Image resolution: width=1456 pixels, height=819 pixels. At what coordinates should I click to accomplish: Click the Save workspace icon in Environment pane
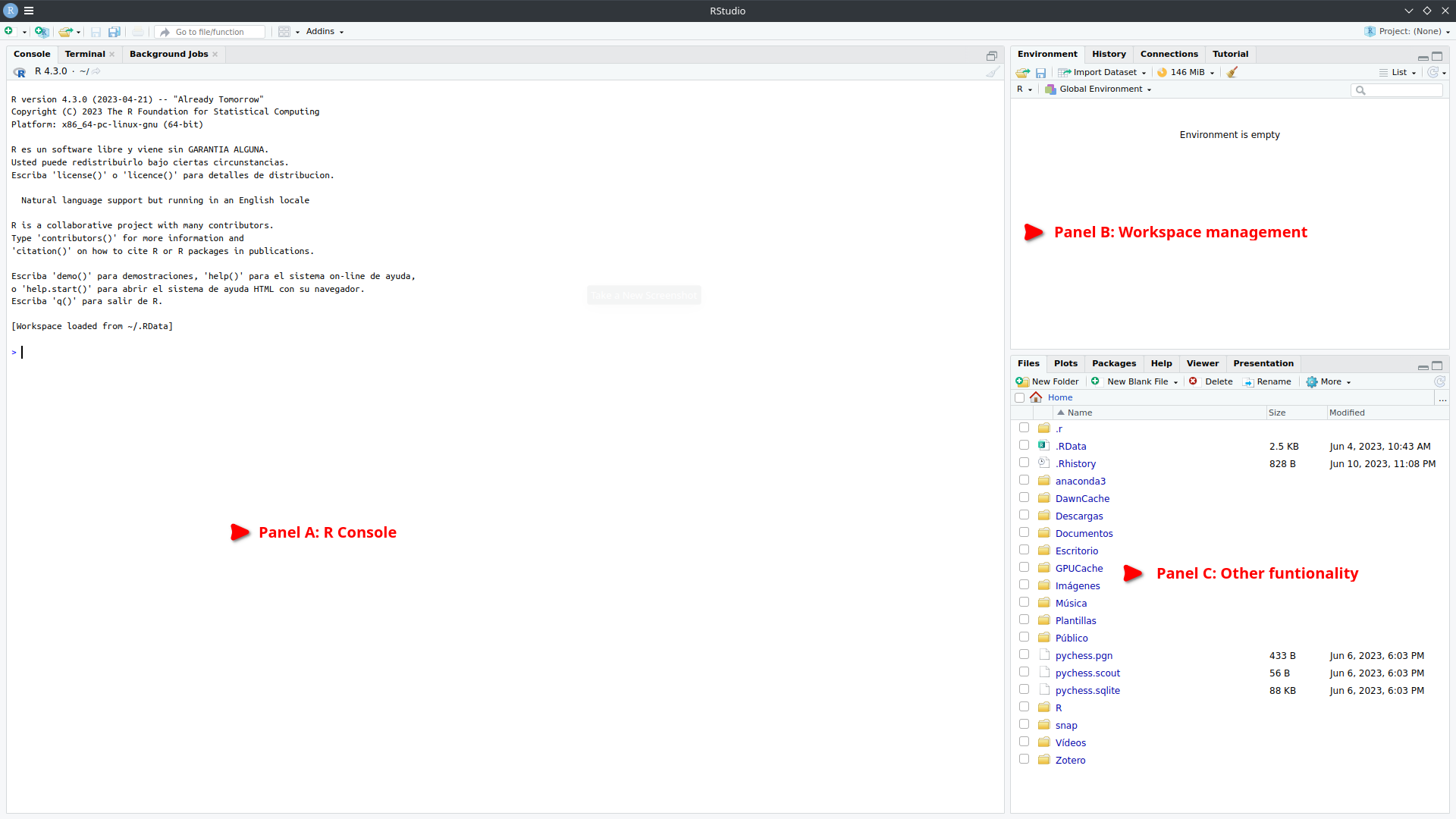(x=1041, y=73)
